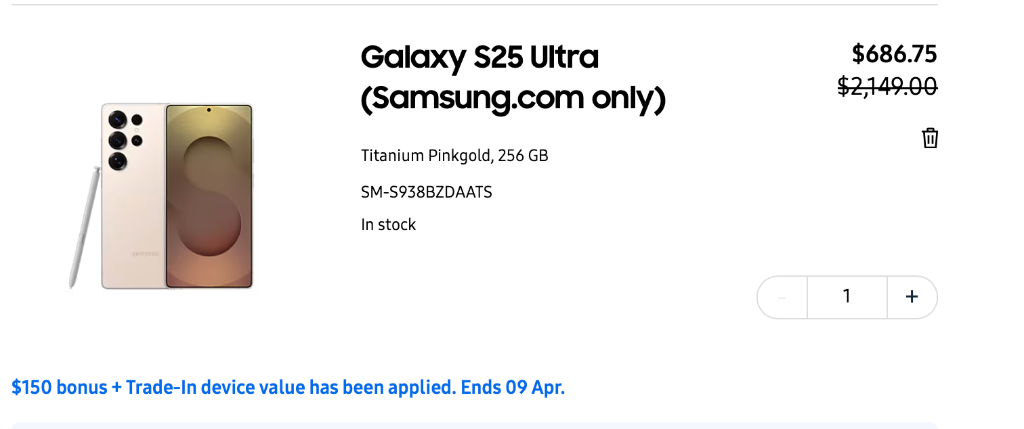Click the quantity field showing 1
Image resolution: width=1024 pixels, height=429 pixels.
pos(847,297)
